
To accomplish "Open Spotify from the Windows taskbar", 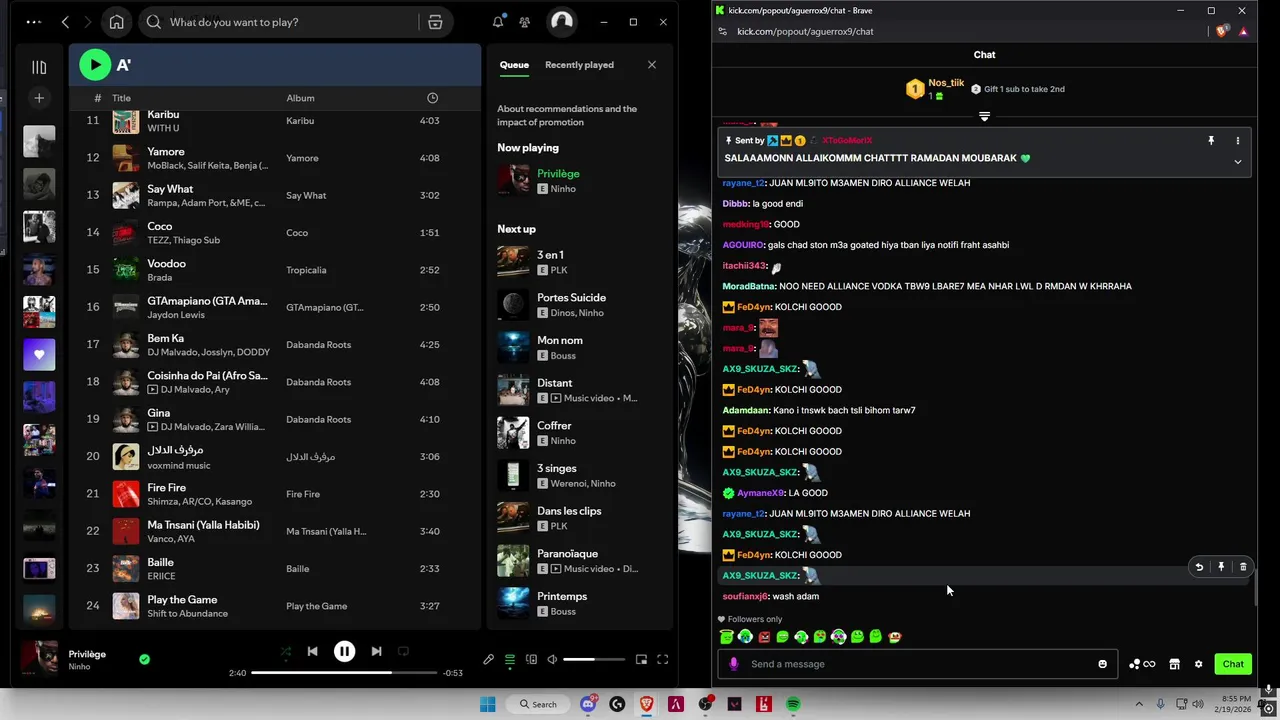I will pyautogui.click(x=793, y=704).
